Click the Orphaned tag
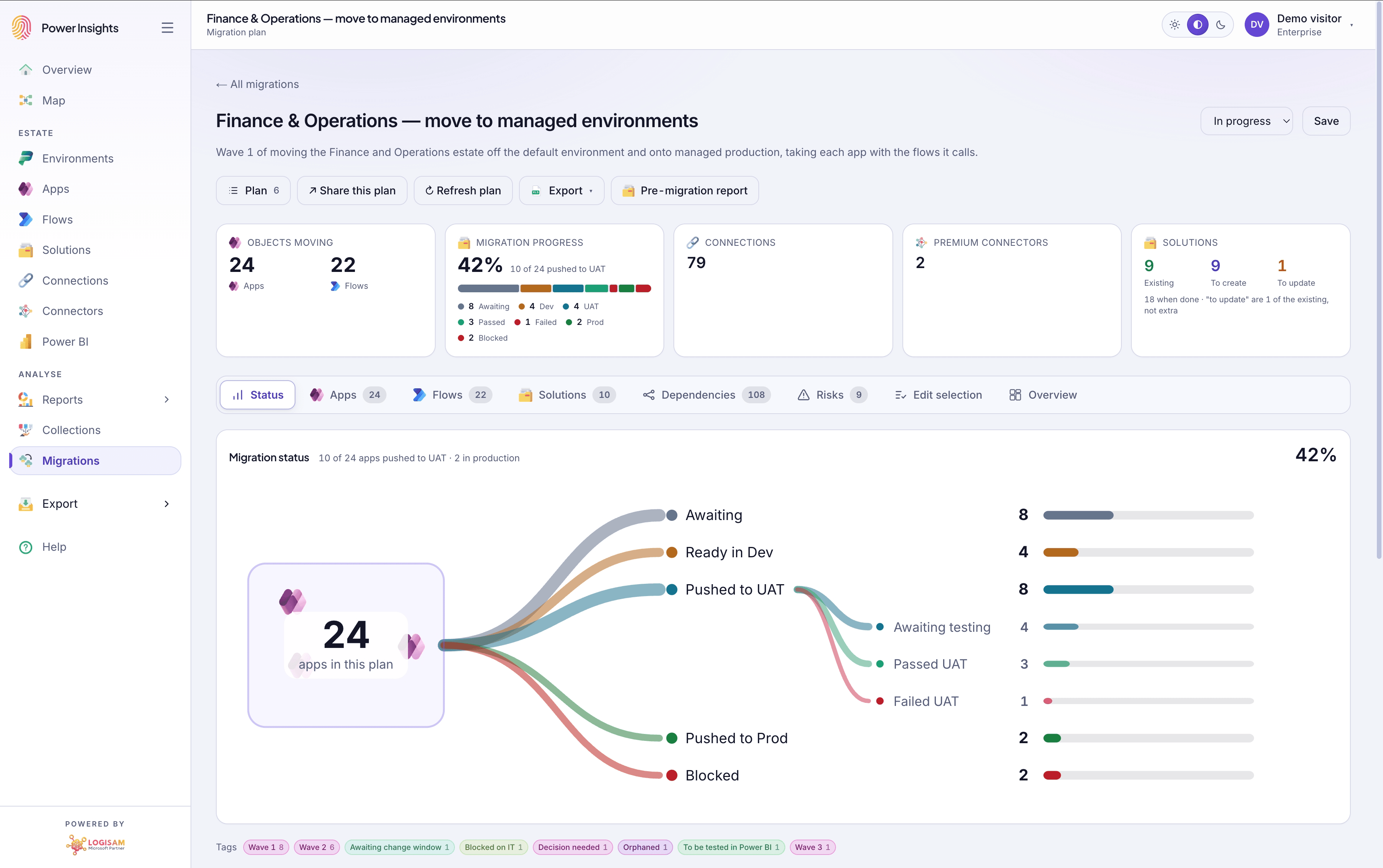1383x868 pixels. click(645, 847)
